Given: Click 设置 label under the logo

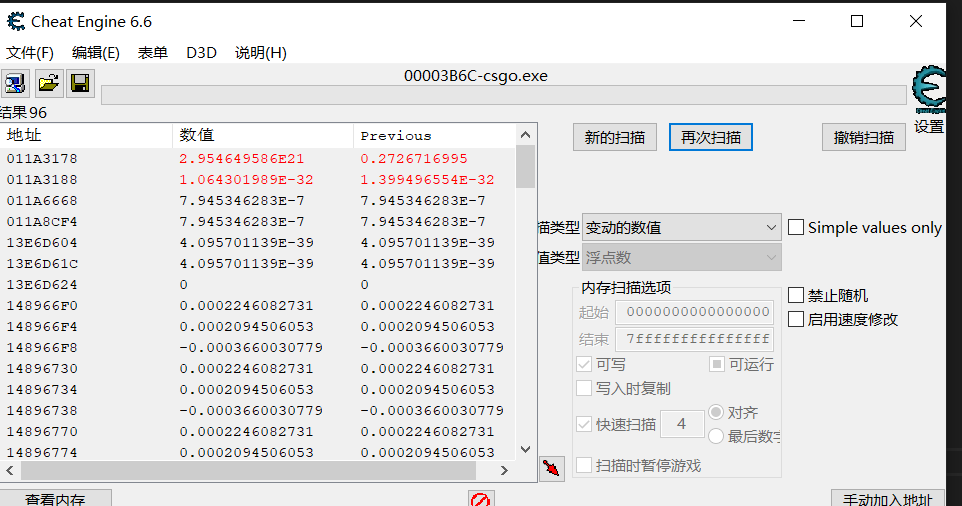Looking at the screenshot, I should tap(929, 126).
